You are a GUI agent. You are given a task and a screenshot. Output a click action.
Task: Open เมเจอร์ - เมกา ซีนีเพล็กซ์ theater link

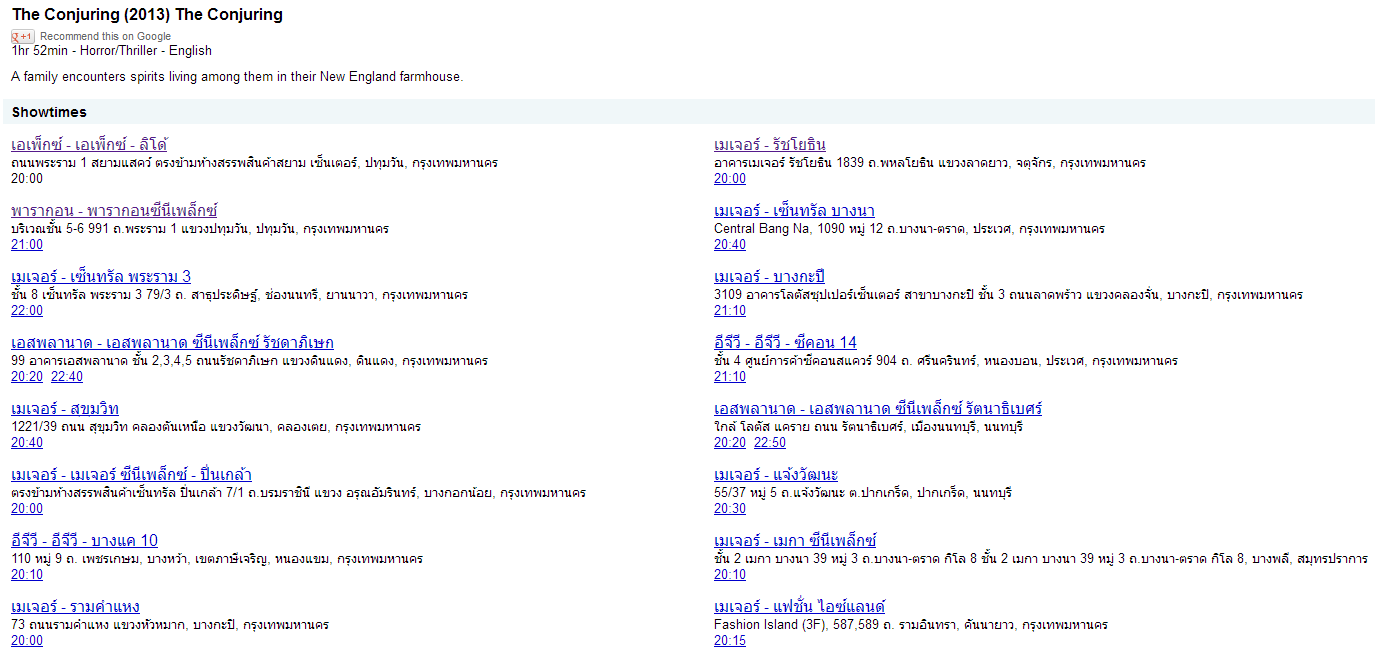coord(795,540)
